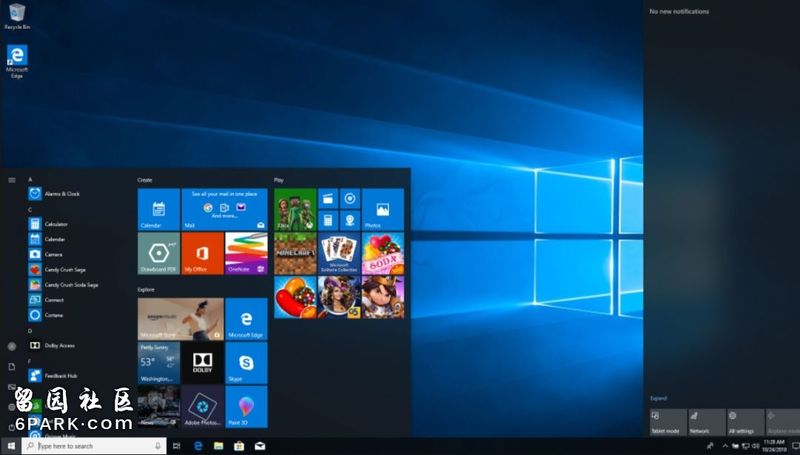800x455 pixels.
Task: Open Documents from the Start left rail
Action: (12, 367)
